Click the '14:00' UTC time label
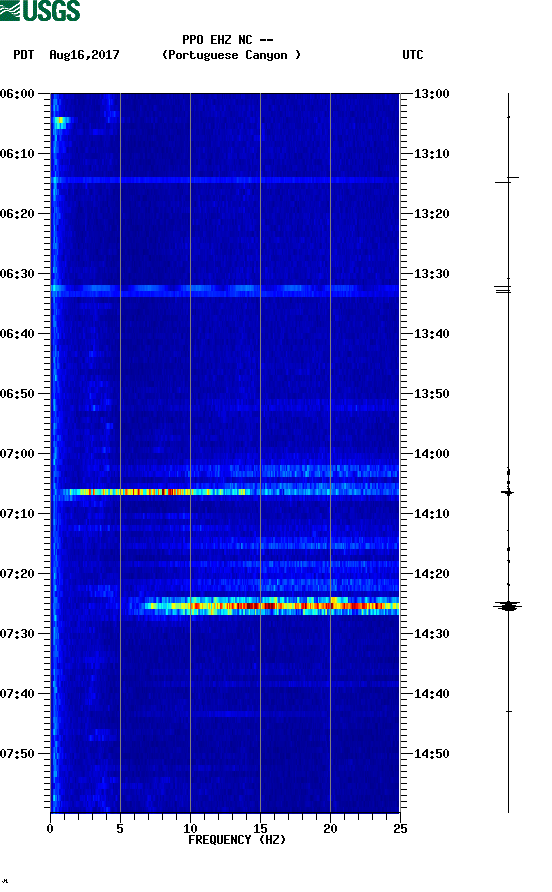The width and height of the screenshot is (552, 892). 431,453
